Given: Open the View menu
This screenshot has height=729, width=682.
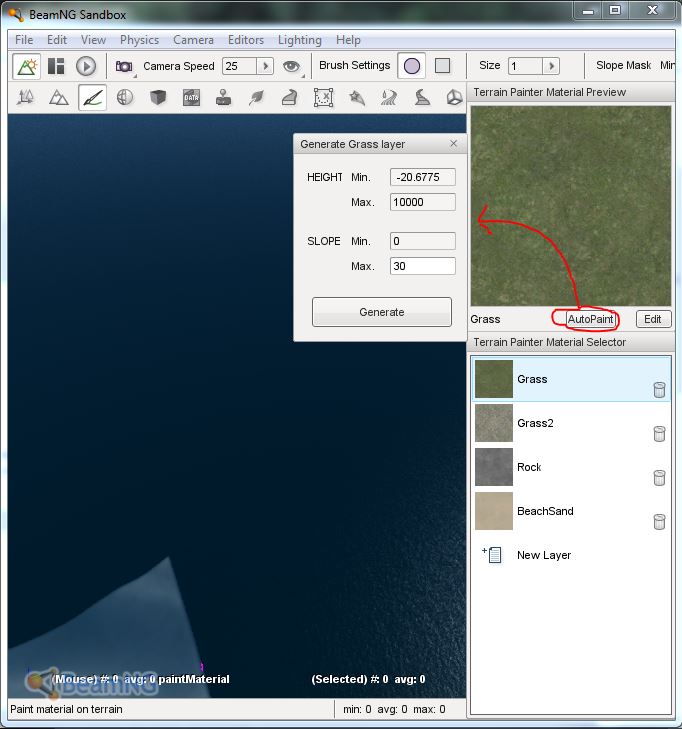Looking at the screenshot, I should (x=93, y=40).
